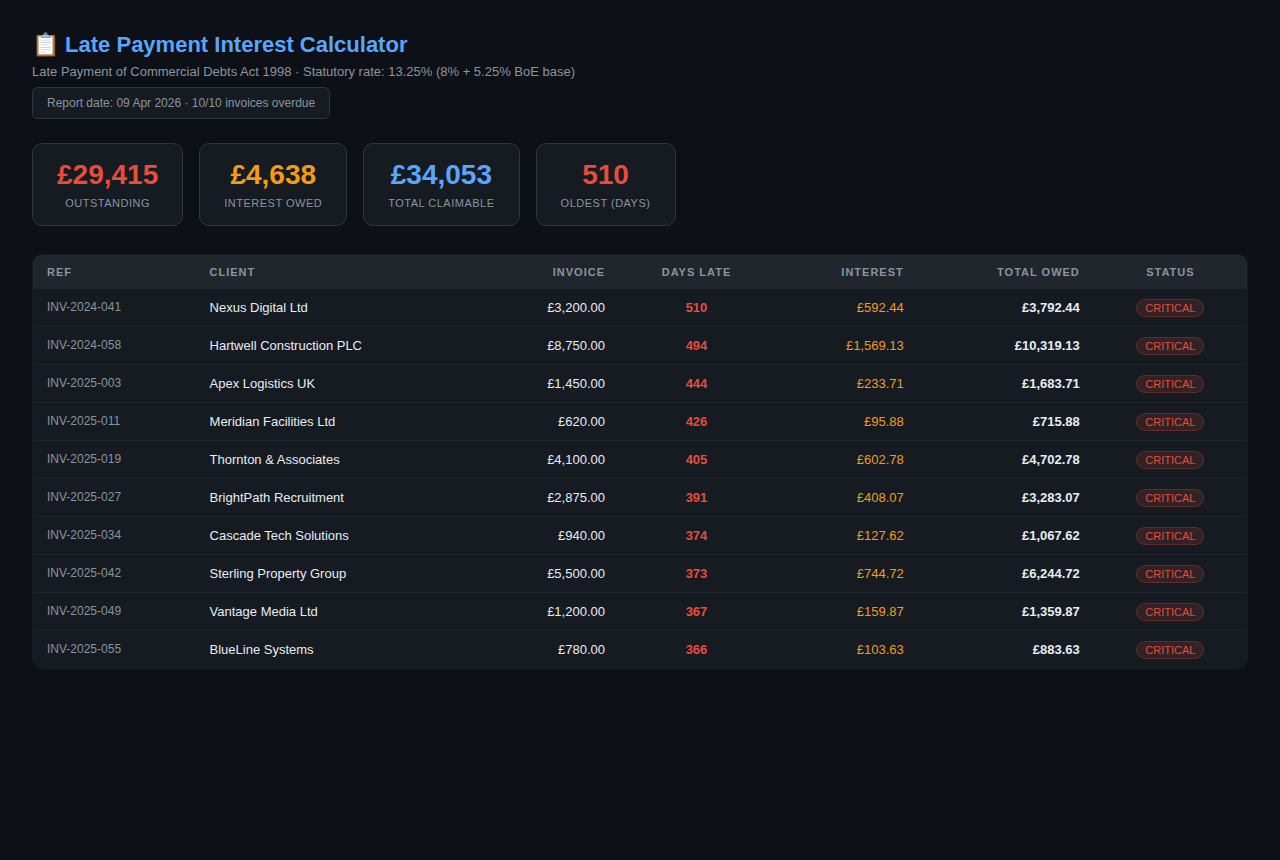1280x860 pixels.
Task: Click the report date chip showing 09 Apr 2026
Action: tap(180, 102)
